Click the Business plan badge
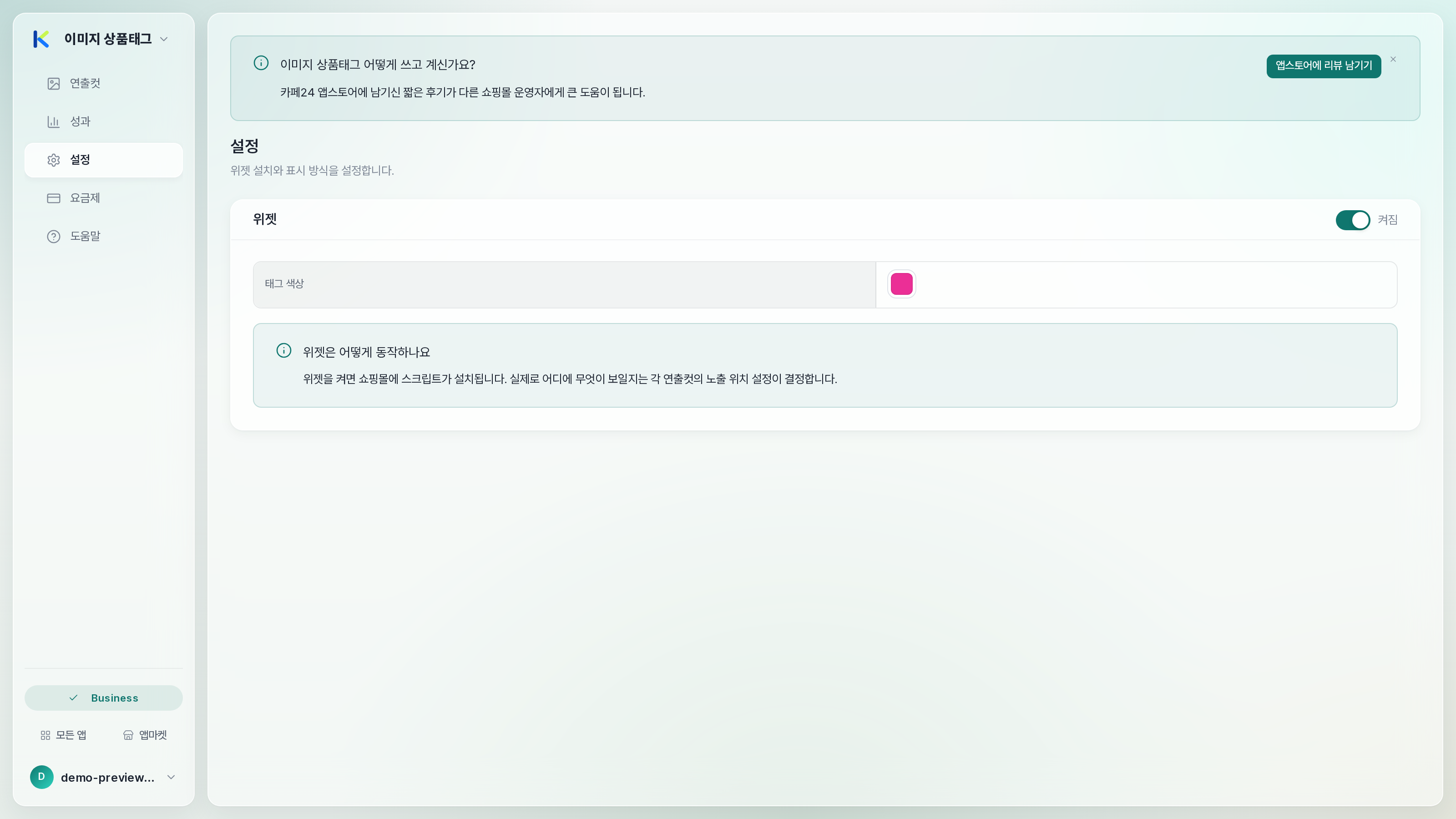This screenshot has height=819, width=1456. tap(103, 698)
